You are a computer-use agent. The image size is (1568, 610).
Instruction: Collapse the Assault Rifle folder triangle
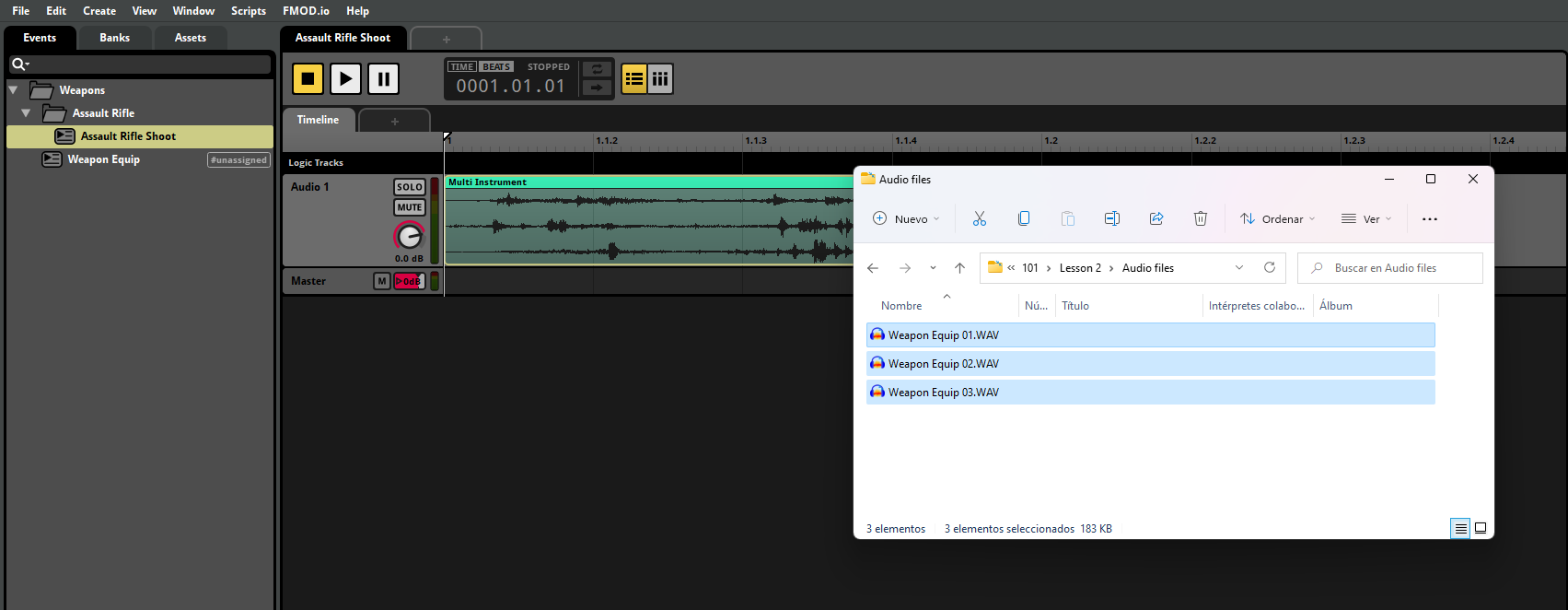[26, 113]
